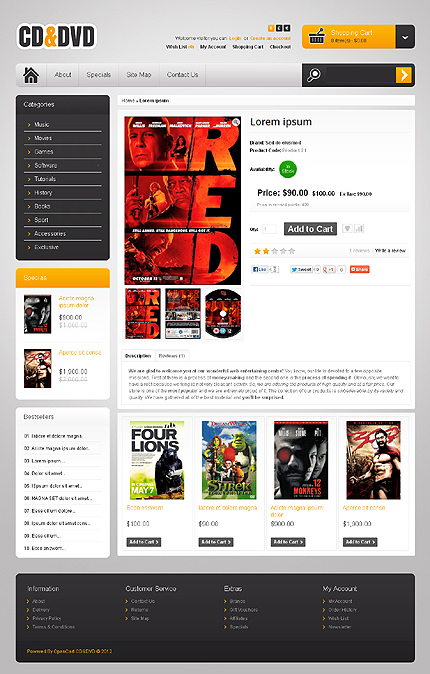The image size is (430, 674).
Task: Click the CD&DVD store logo
Action: (x=56, y=37)
